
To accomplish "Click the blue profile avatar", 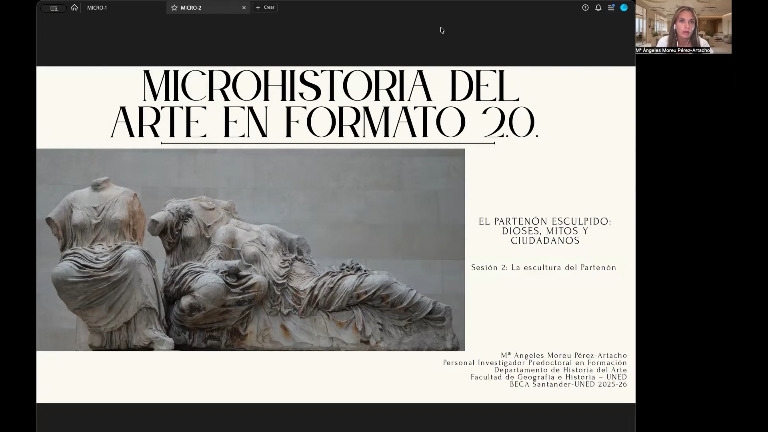I will click(x=624, y=7).
